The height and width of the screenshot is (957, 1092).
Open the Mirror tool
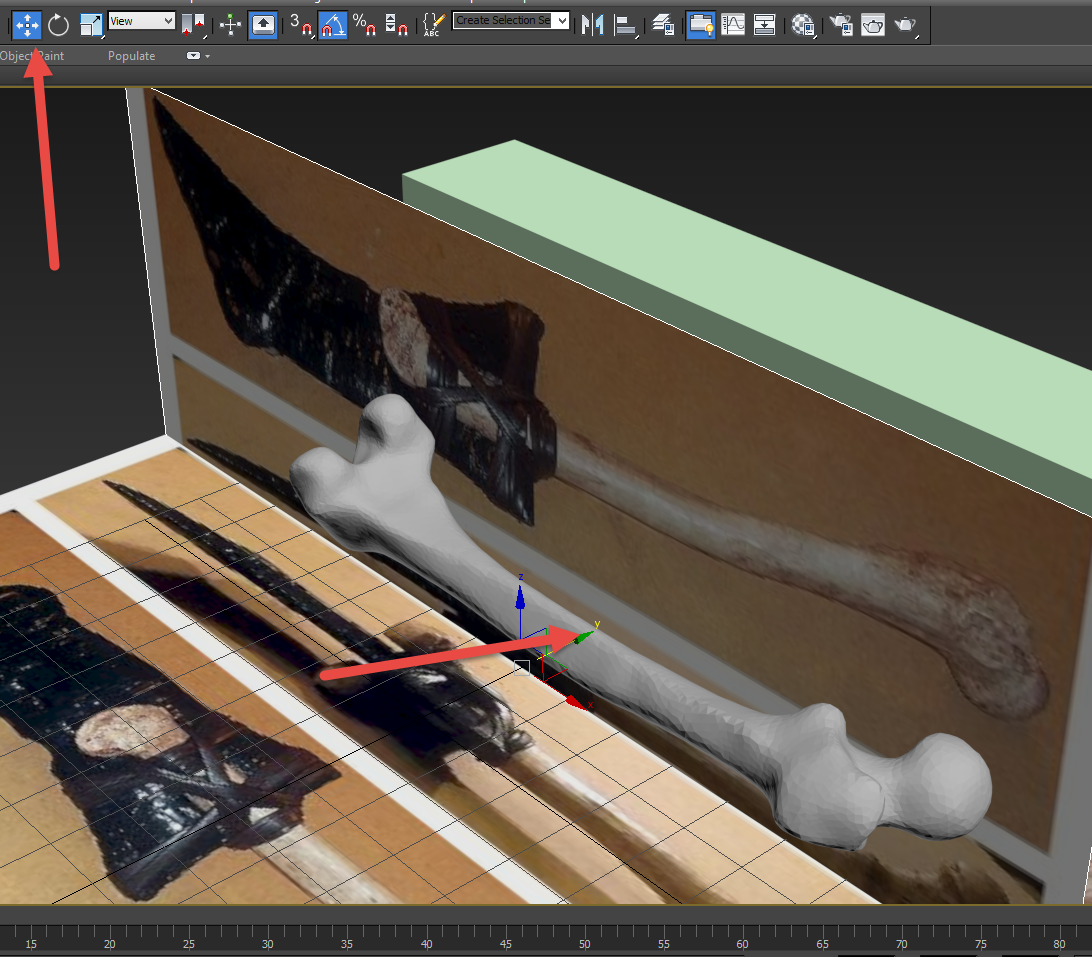pos(593,25)
